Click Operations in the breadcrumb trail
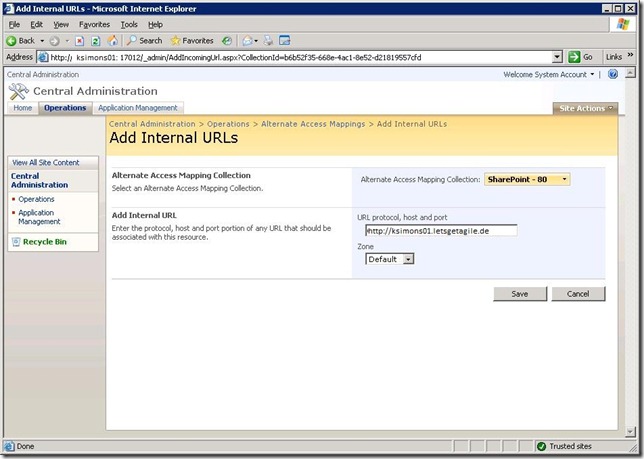Screen dimensions: 644x459 tap(228, 124)
